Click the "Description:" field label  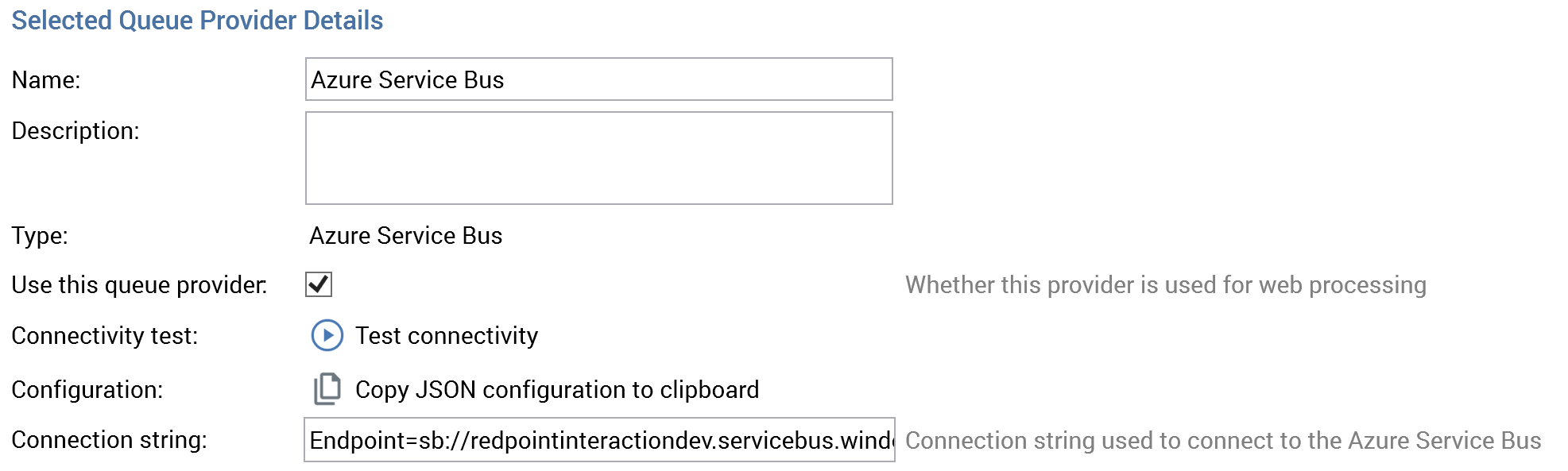pyautogui.click(x=75, y=131)
